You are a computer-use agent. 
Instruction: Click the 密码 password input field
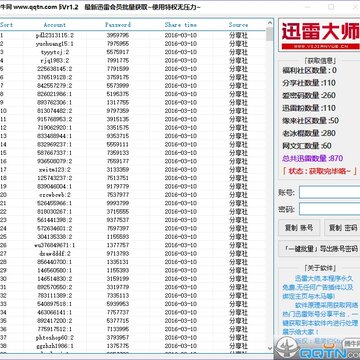coord(329,209)
